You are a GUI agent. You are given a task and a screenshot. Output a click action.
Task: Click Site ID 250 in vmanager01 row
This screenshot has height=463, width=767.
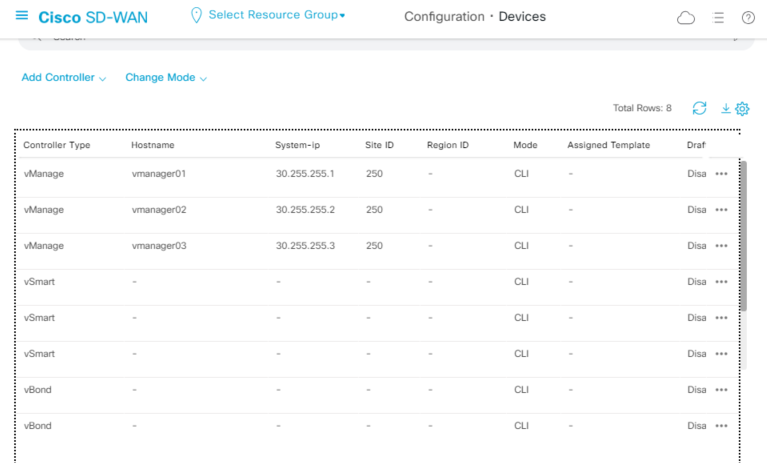click(x=374, y=174)
